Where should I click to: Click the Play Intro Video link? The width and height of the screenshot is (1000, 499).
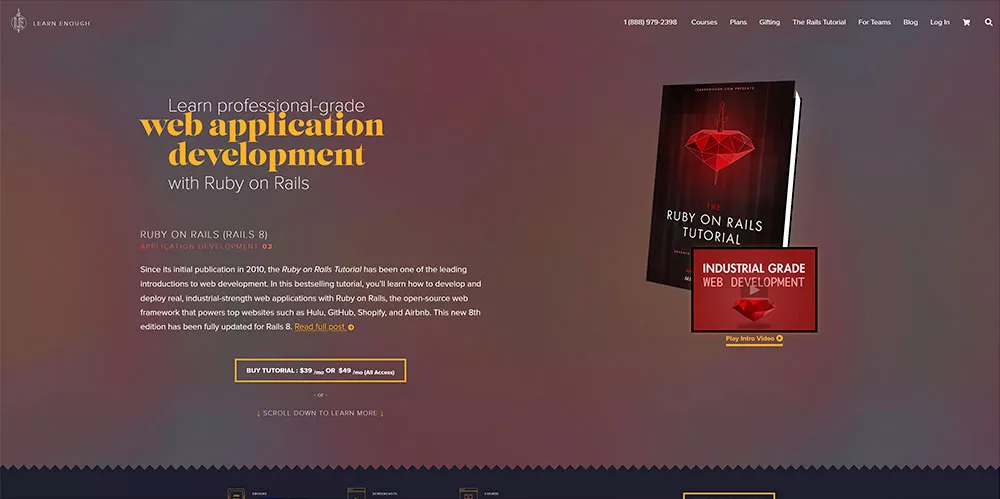click(754, 339)
